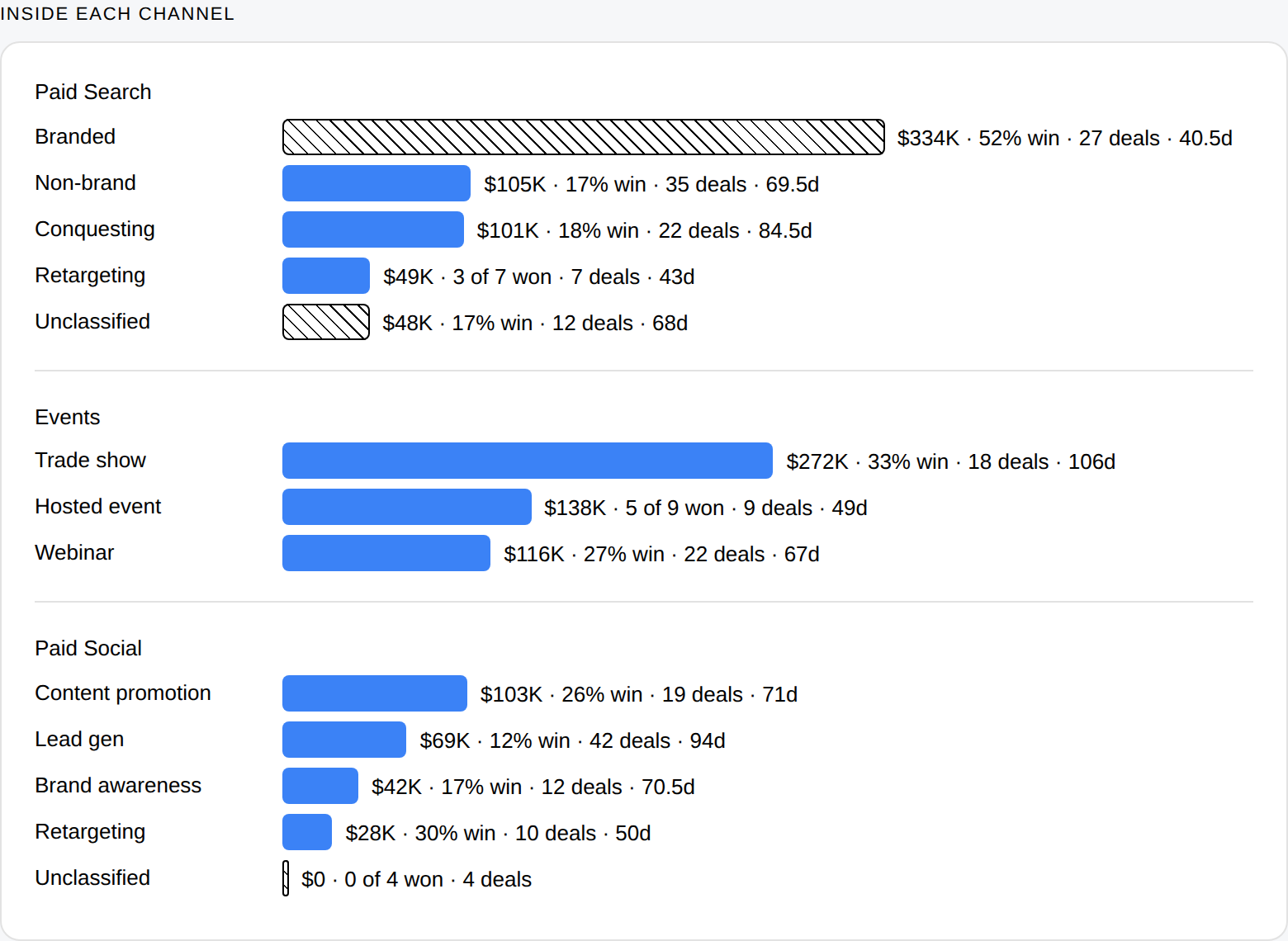Click the Brand awareness bar
This screenshot has height=941, width=1288.
coord(320,786)
